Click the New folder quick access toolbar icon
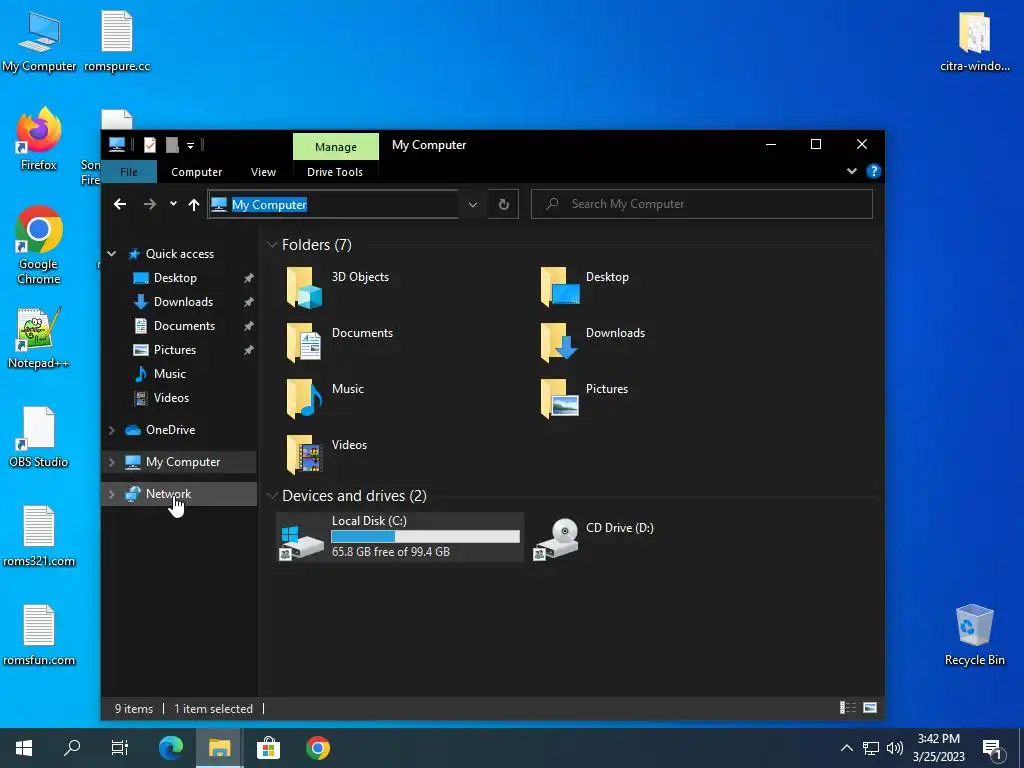The image size is (1024, 768). [172, 145]
